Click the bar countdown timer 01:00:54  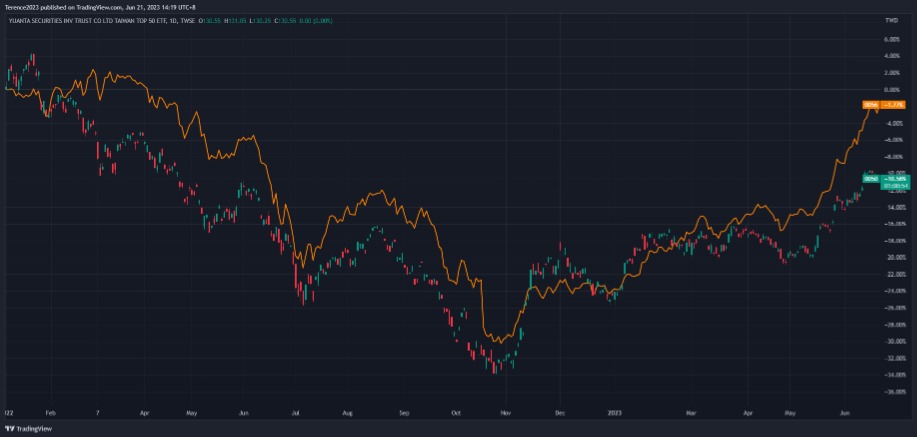894,186
